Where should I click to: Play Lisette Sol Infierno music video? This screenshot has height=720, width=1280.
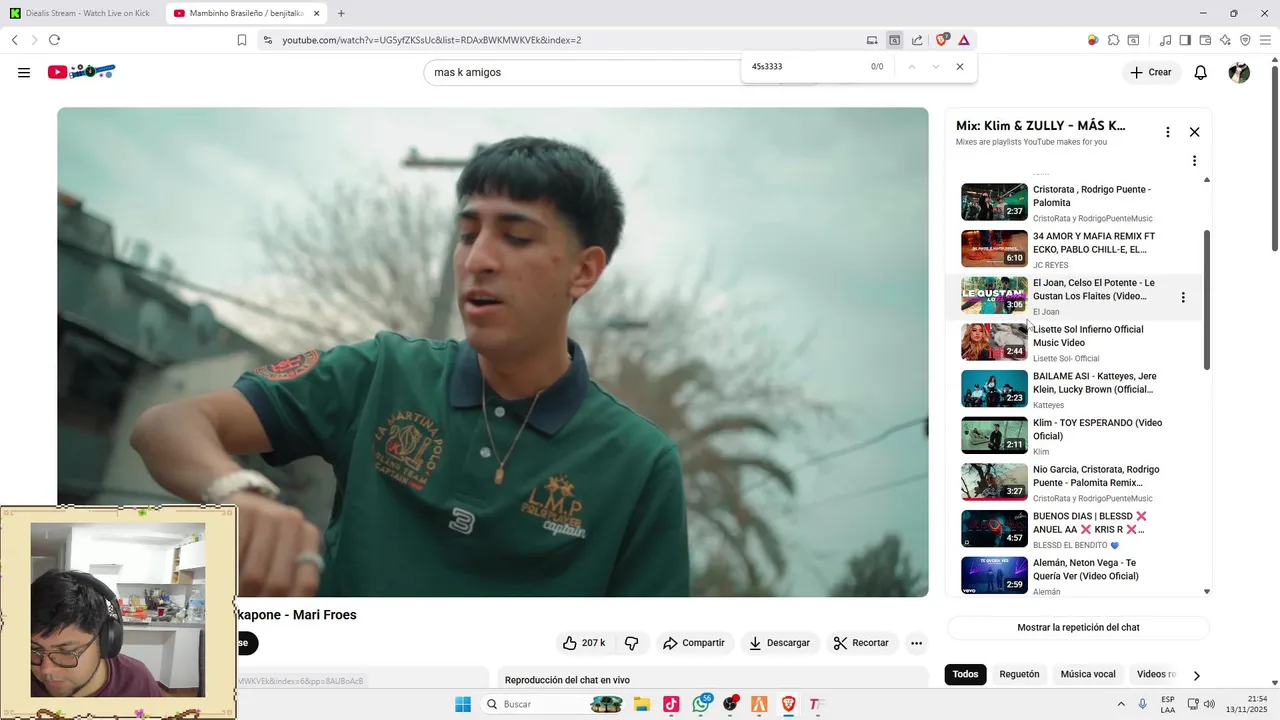coord(1075,342)
